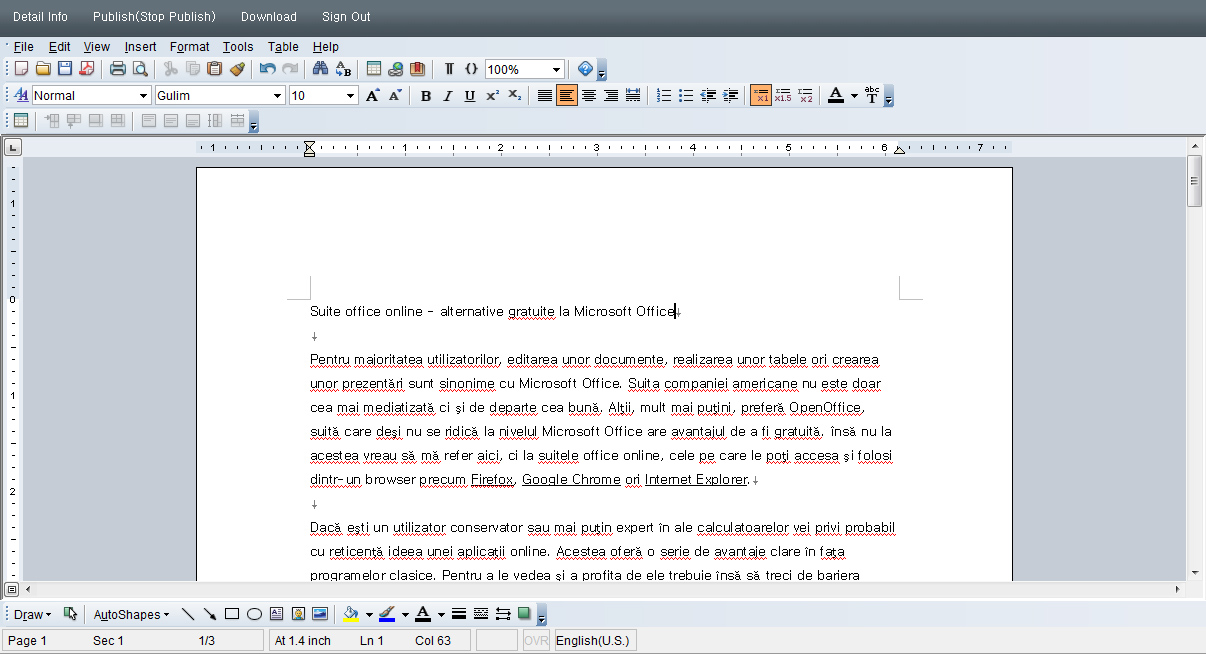Select the Arrow drawing tool
The image size is (1206, 654).
pos(210,614)
